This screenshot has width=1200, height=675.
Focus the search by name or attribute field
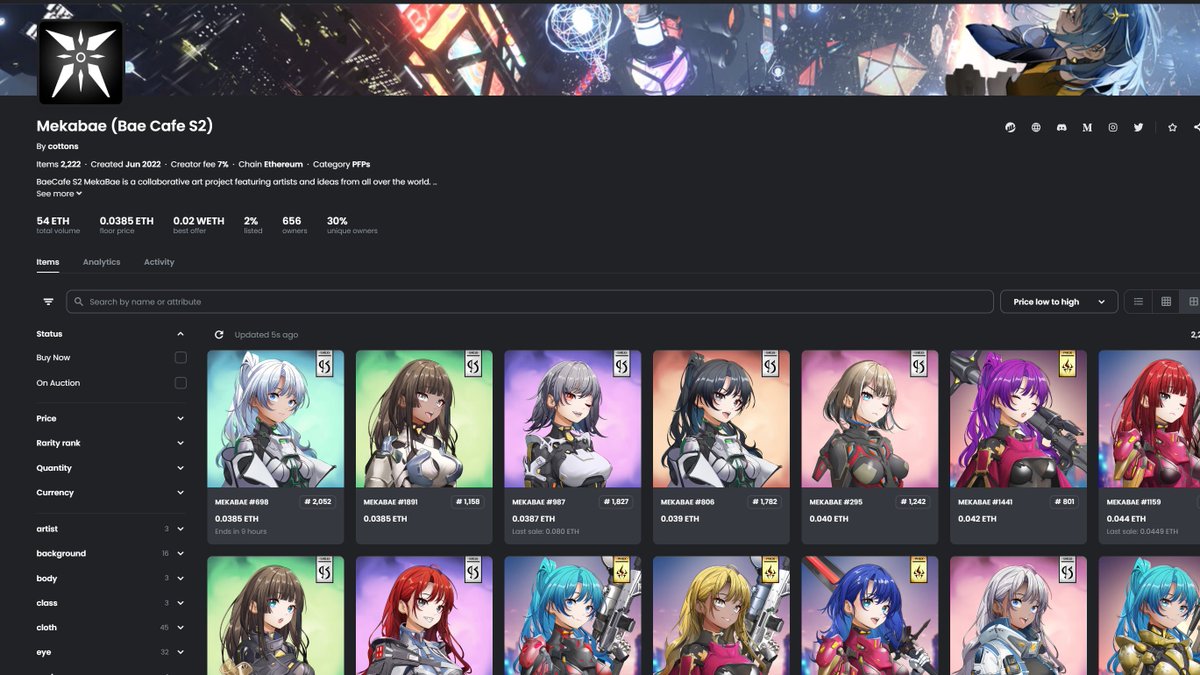tap(530, 302)
